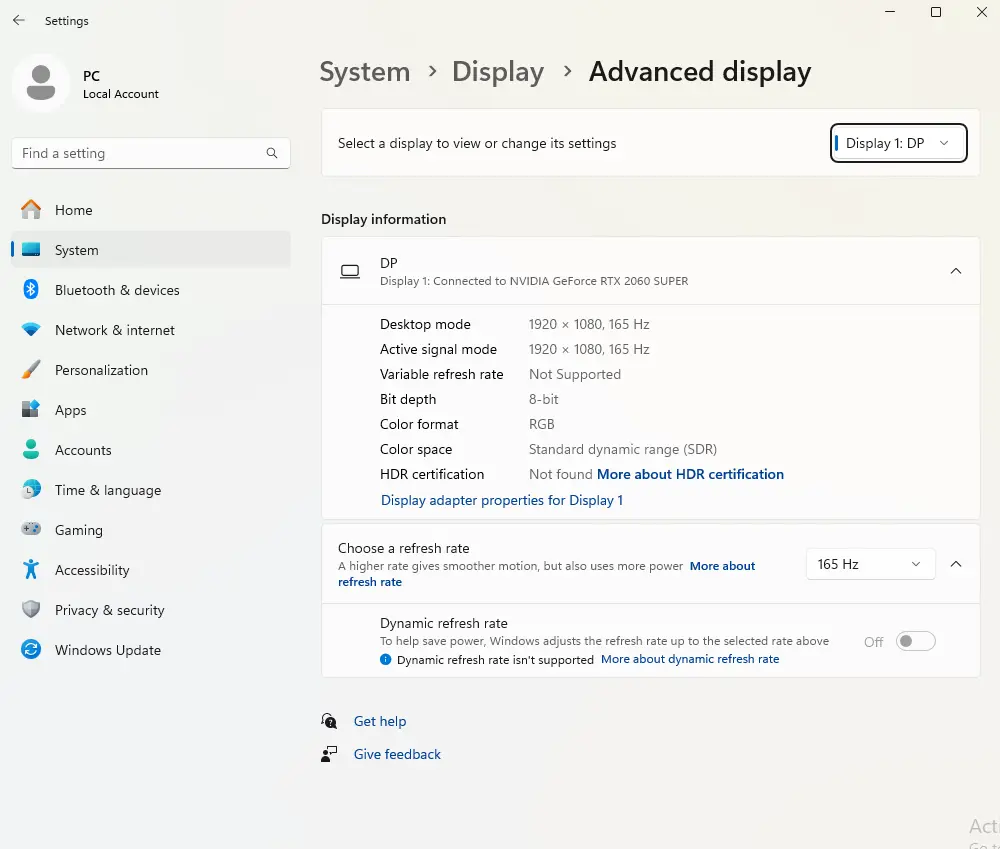This screenshot has height=849, width=1000.
Task: Open Display adapter properties for Display 1
Action: [x=501, y=500]
